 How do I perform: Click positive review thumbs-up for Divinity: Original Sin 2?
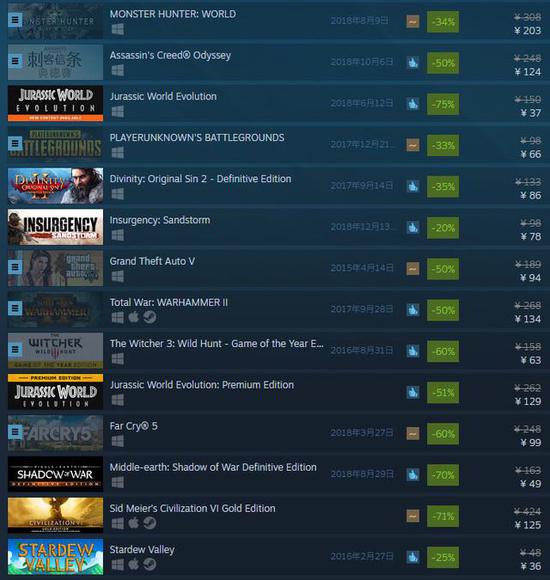tap(413, 186)
